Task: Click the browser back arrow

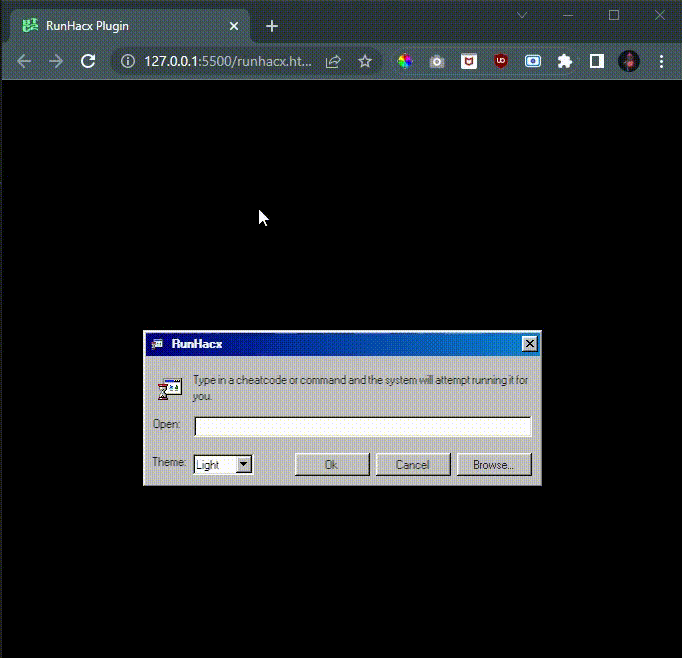Action: pos(24,61)
